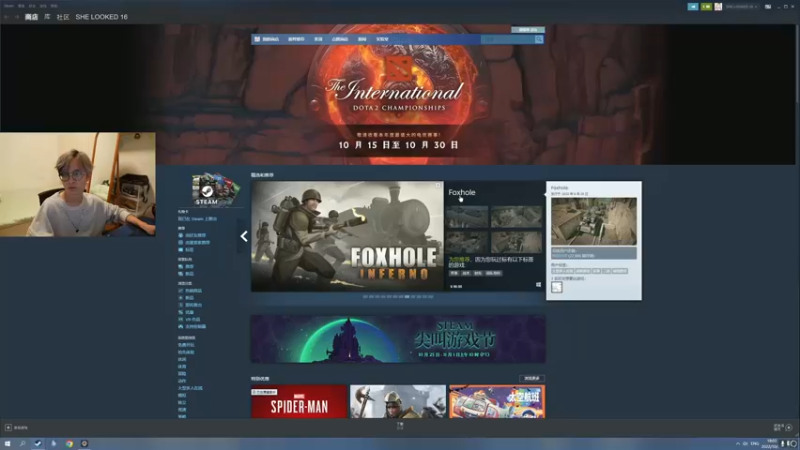
Task: Open Friends & Chat at bottom right
Action: click(783, 427)
